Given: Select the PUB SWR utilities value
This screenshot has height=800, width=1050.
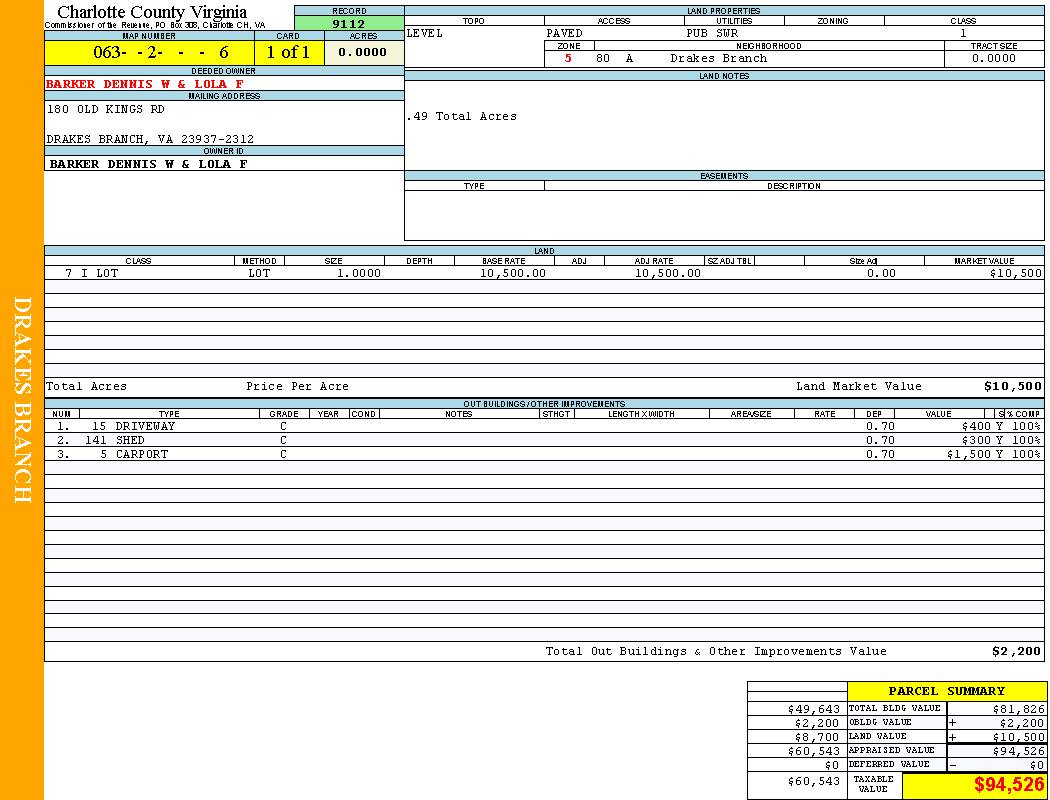Looking at the screenshot, I should 712,33.
